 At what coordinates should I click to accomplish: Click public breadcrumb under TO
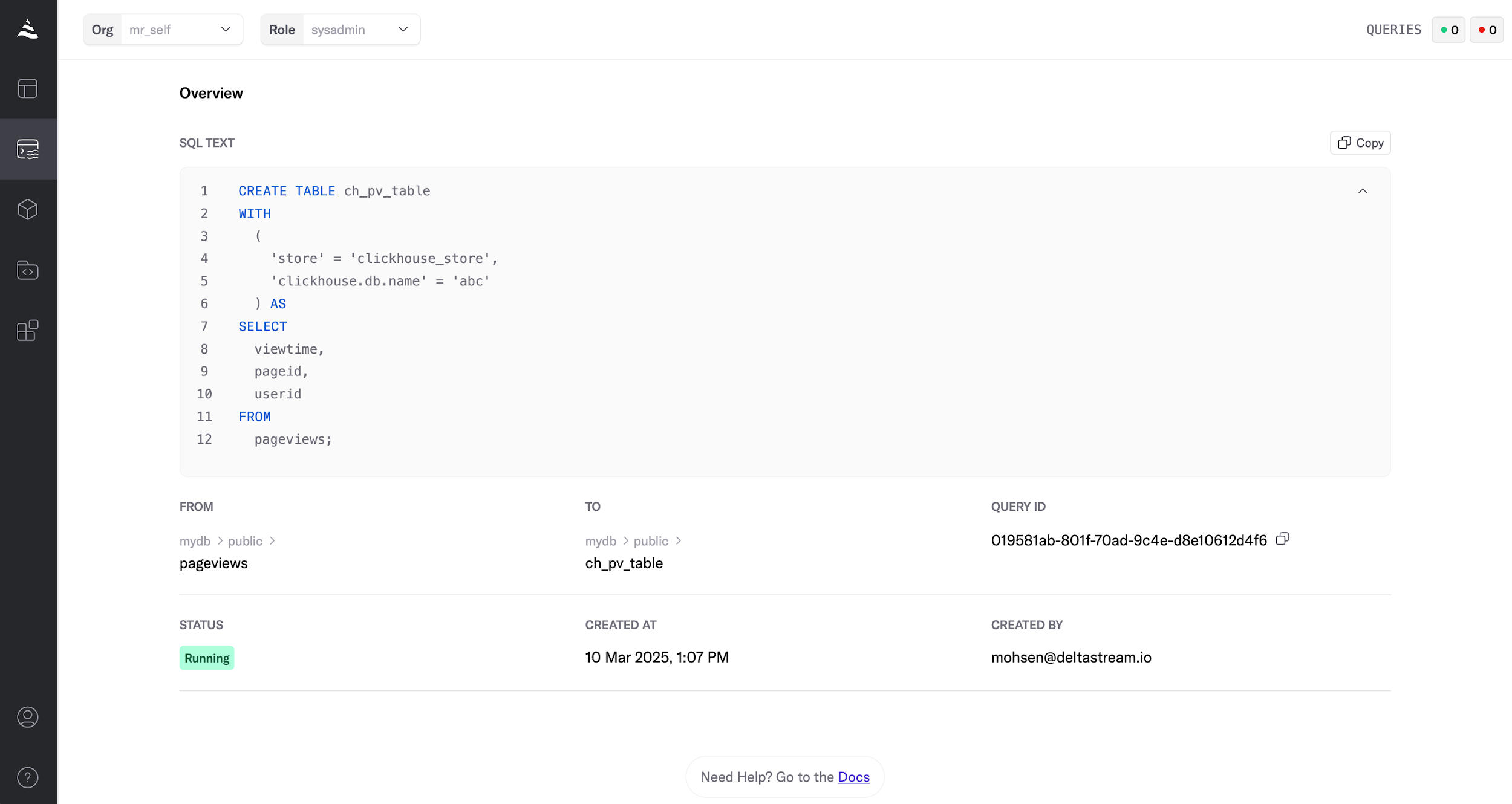coord(651,541)
